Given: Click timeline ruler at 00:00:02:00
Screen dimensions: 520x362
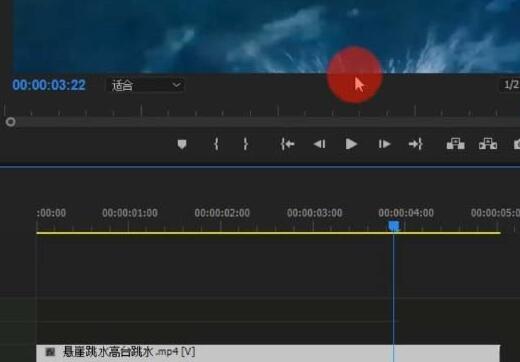Looking at the screenshot, I should coord(222,213).
